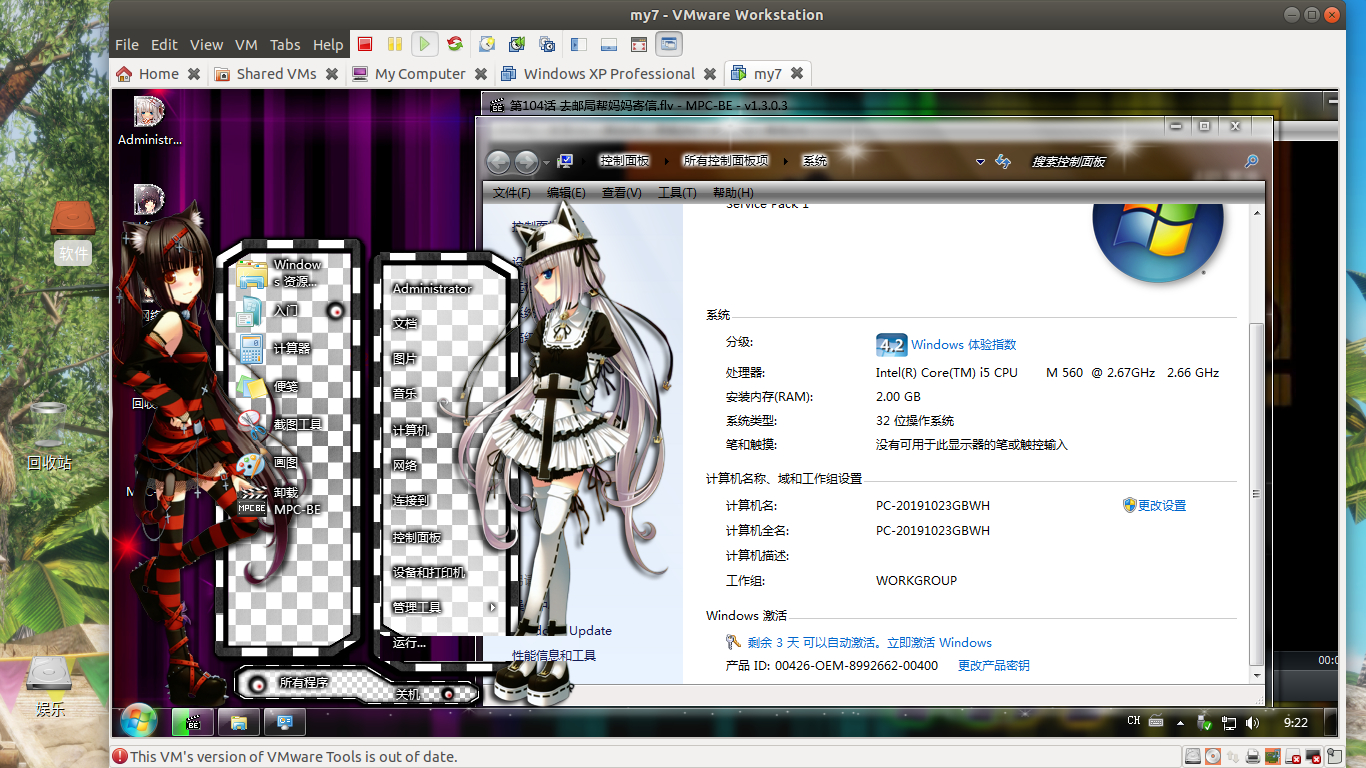The height and width of the screenshot is (768, 1366).
Task: Close the Shared VMs tab
Action: (333, 74)
